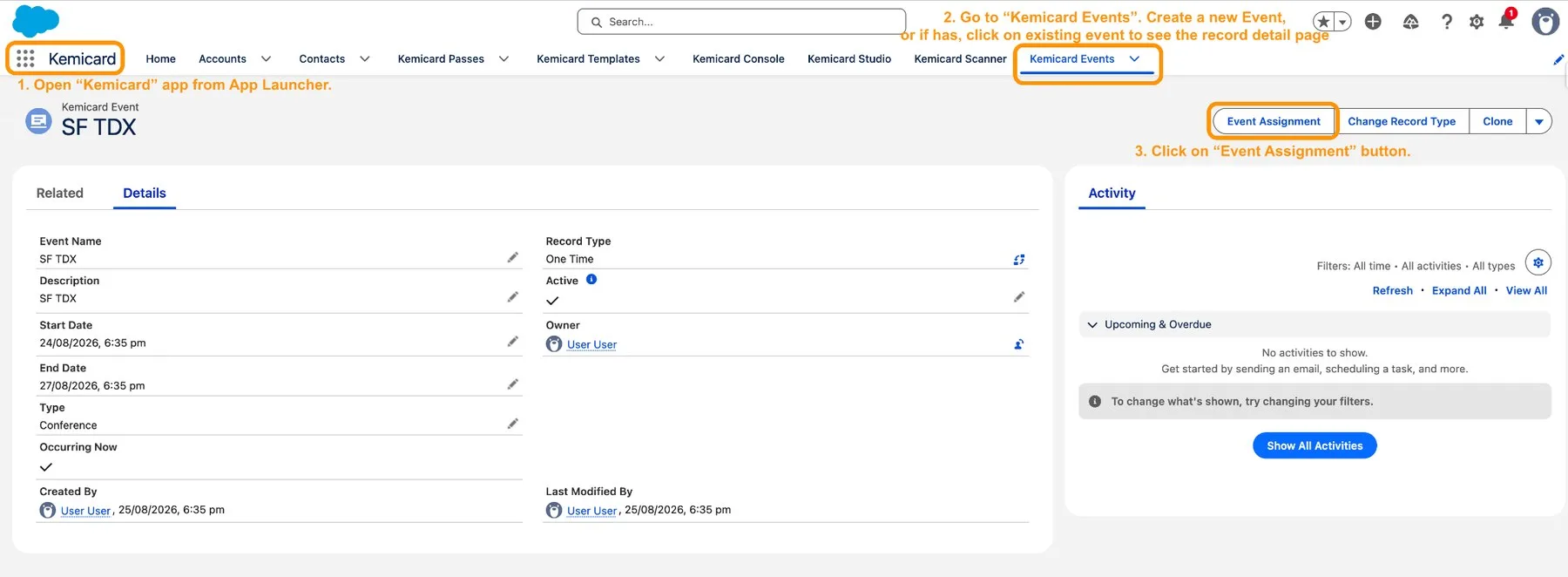Image resolution: width=1568 pixels, height=577 pixels.
Task: Open the App Launcher grid icon
Action: [x=25, y=58]
